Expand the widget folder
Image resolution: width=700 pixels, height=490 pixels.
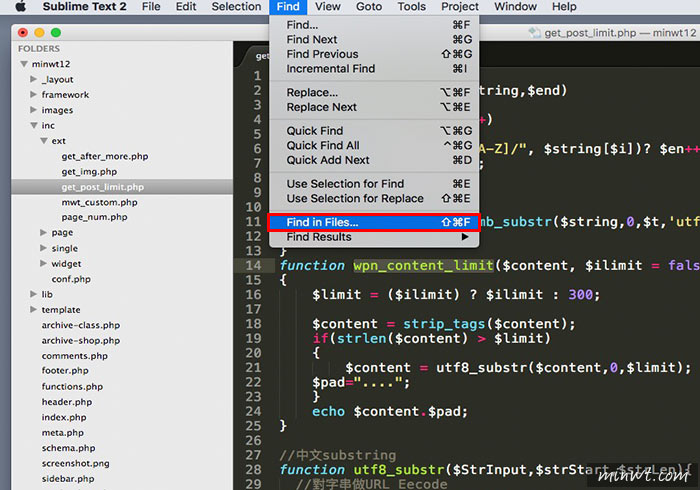coord(43,264)
